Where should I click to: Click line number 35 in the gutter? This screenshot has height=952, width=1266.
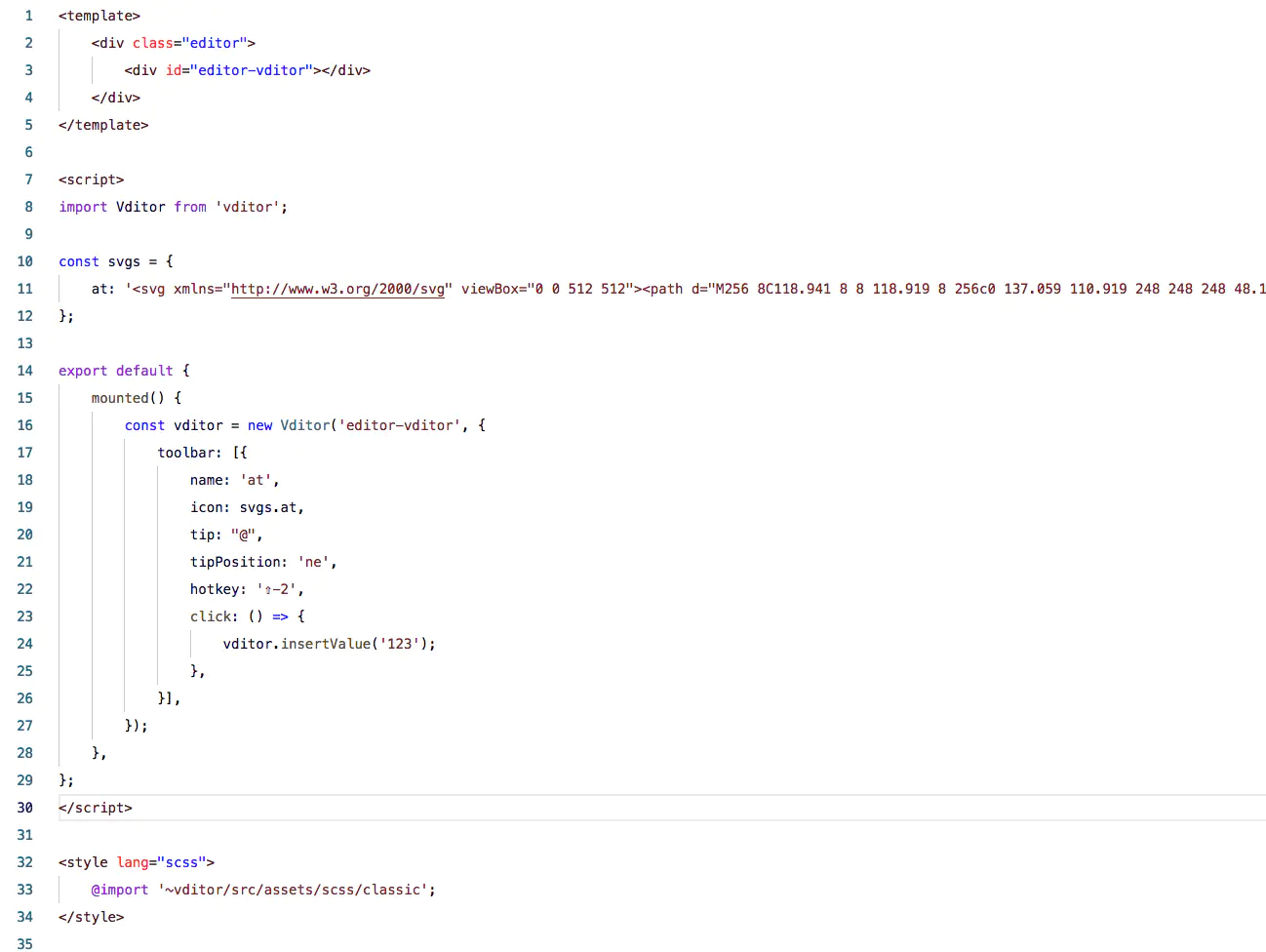(25, 944)
